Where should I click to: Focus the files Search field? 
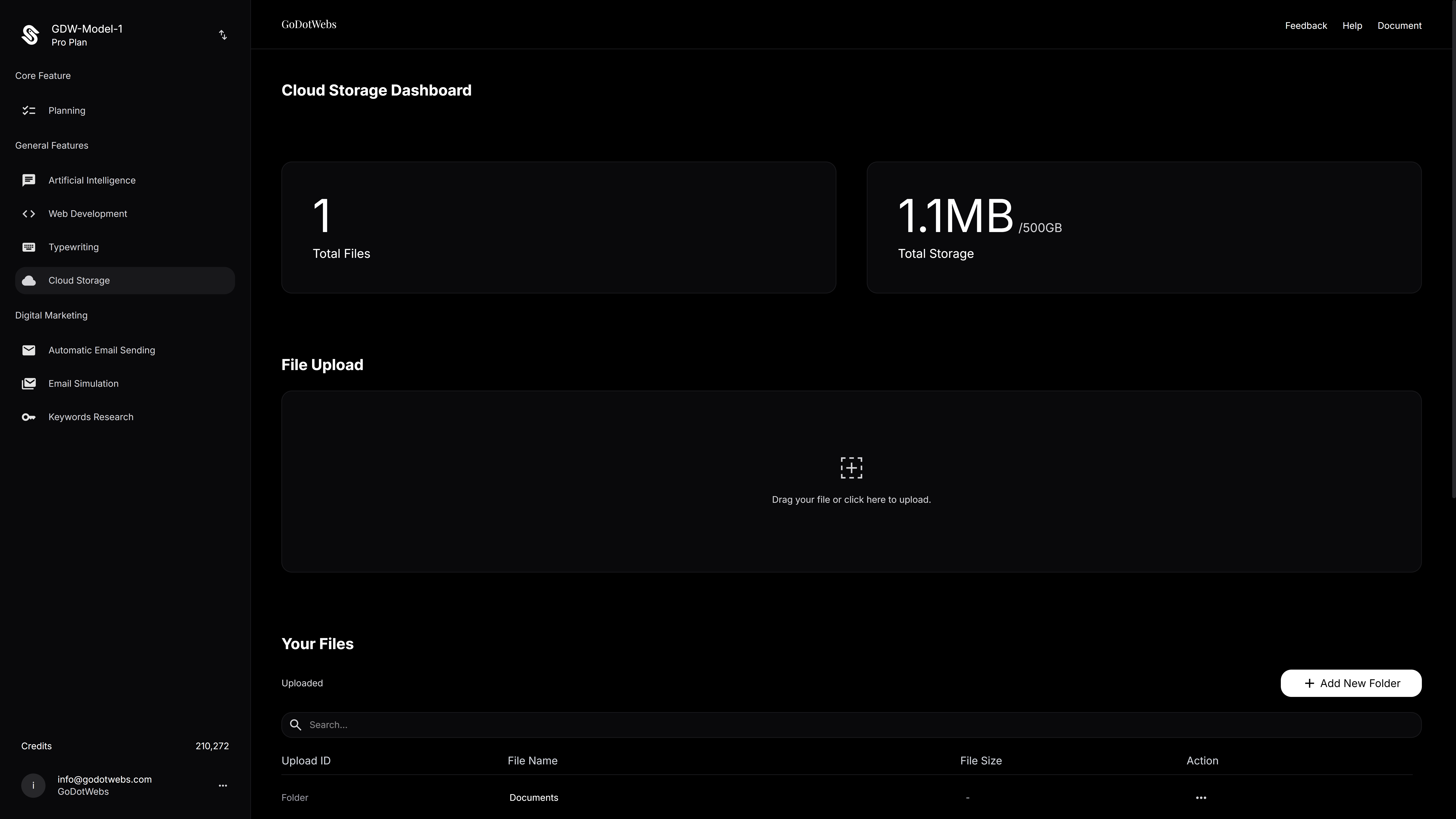pos(851,725)
